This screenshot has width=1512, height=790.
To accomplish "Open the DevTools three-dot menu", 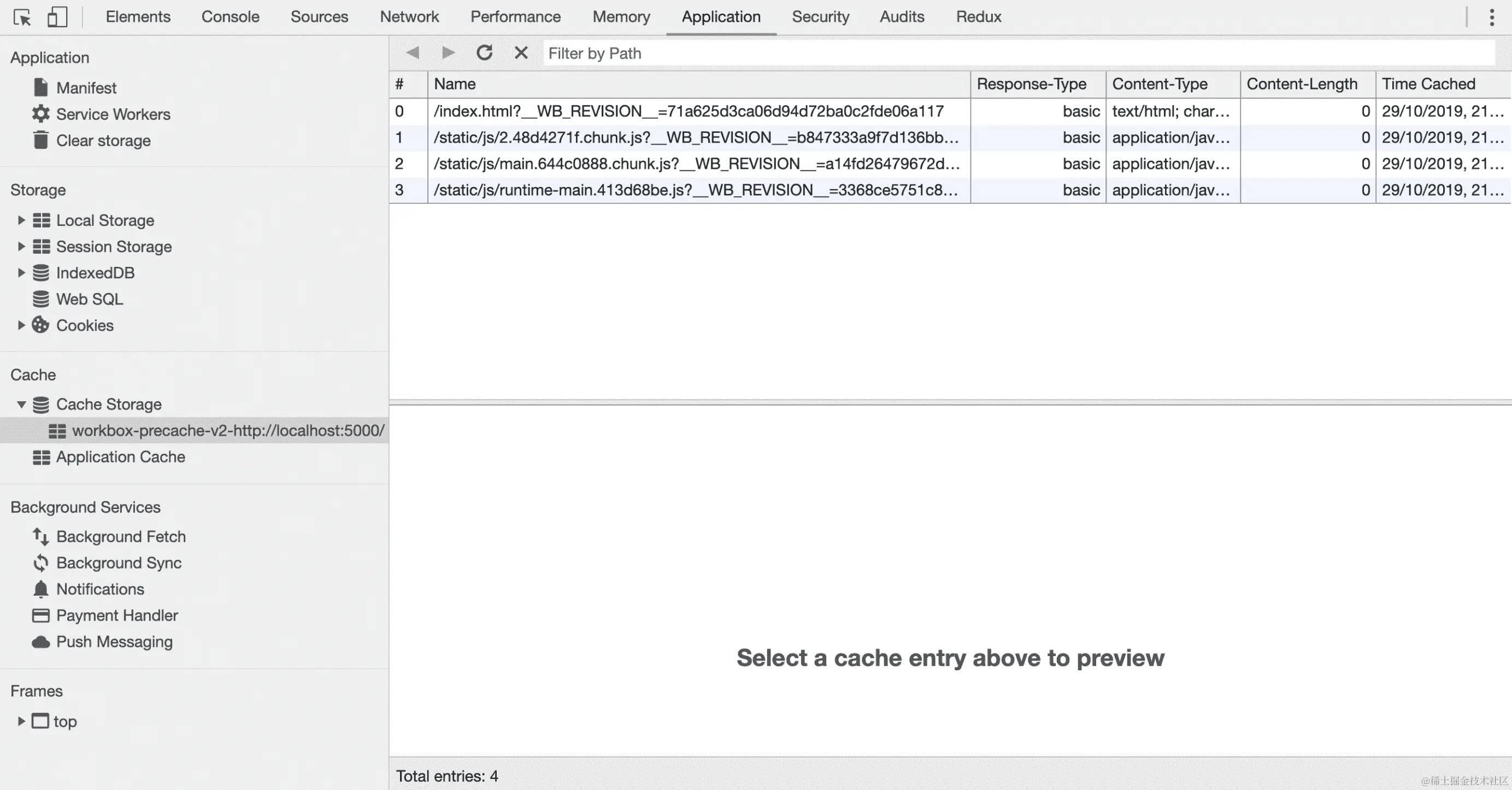I will [x=1491, y=17].
